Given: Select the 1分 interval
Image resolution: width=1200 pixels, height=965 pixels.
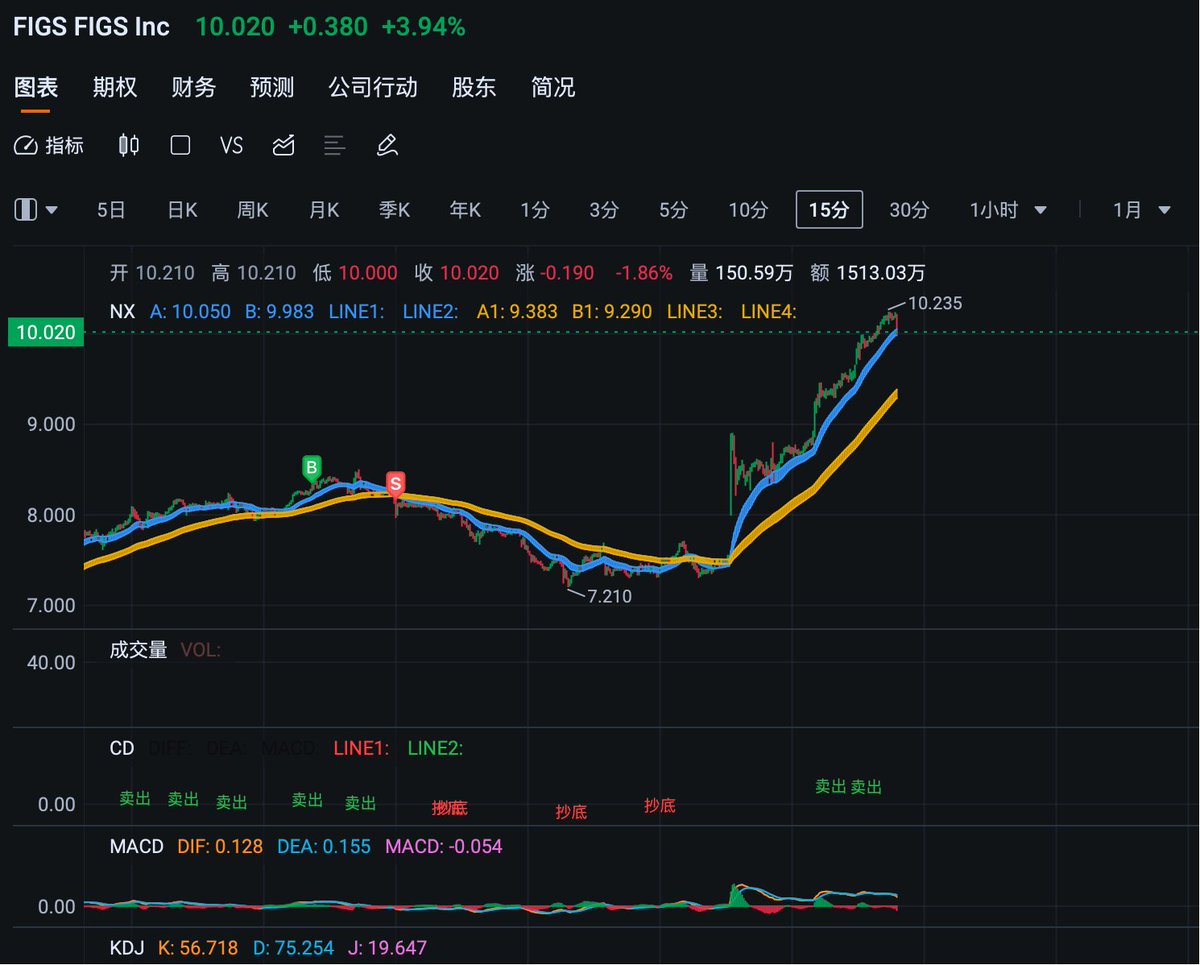Looking at the screenshot, I should (535, 210).
